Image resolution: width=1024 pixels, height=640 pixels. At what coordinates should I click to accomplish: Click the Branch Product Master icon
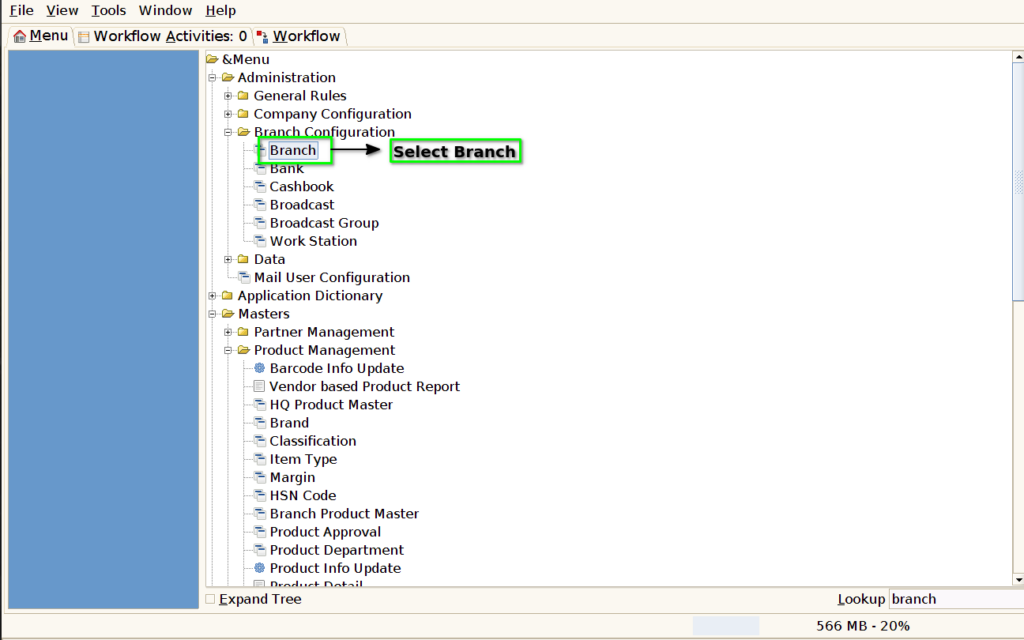click(x=259, y=514)
